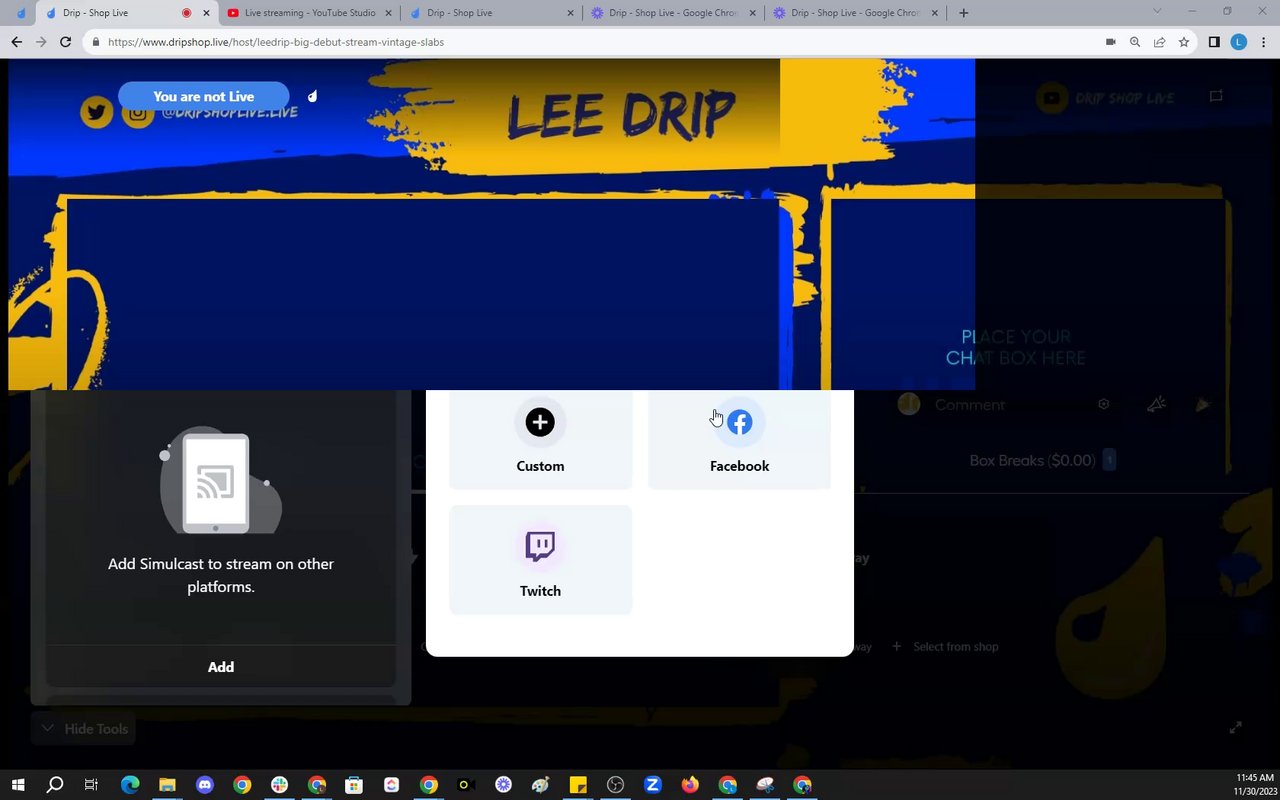Click the purple Twitch logo icon

540,546
